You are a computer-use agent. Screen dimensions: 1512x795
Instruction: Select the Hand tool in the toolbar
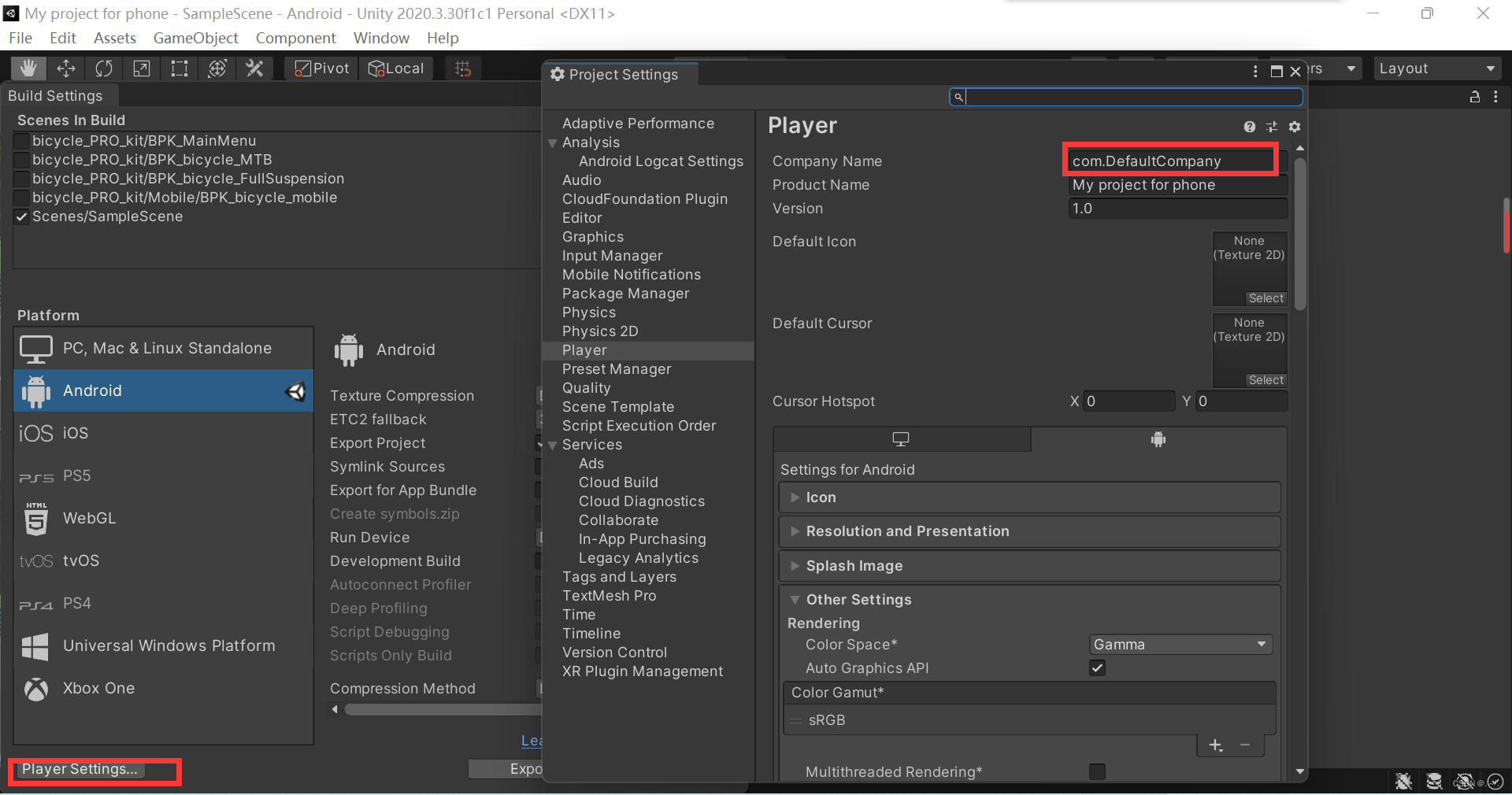click(28, 68)
